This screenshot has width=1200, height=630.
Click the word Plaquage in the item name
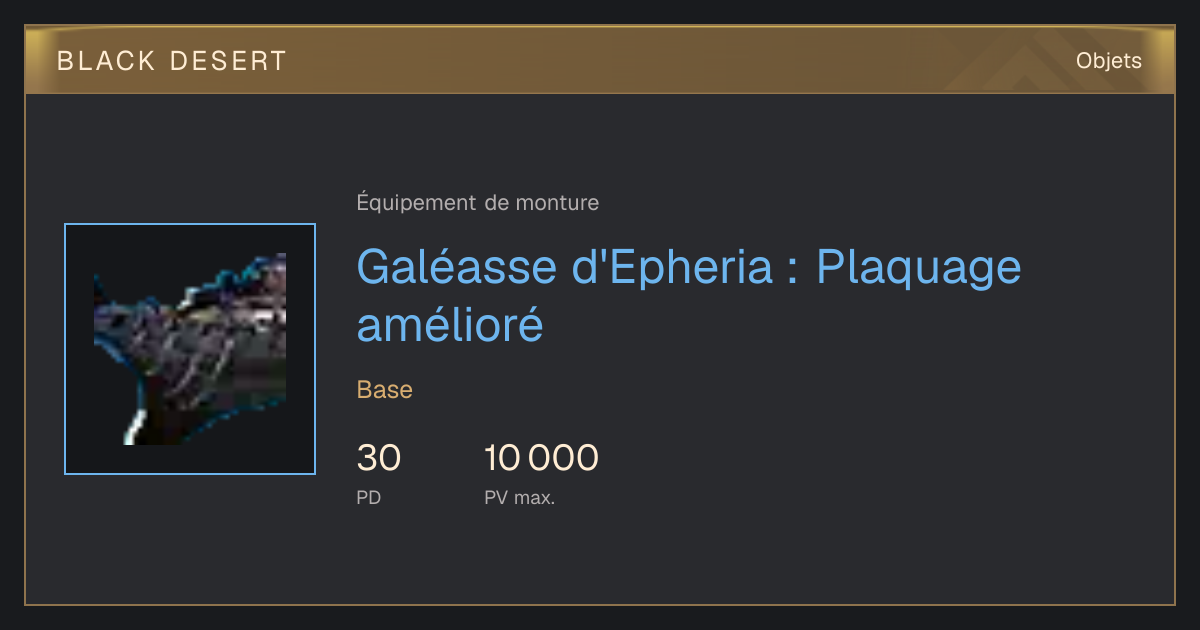pos(919,269)
